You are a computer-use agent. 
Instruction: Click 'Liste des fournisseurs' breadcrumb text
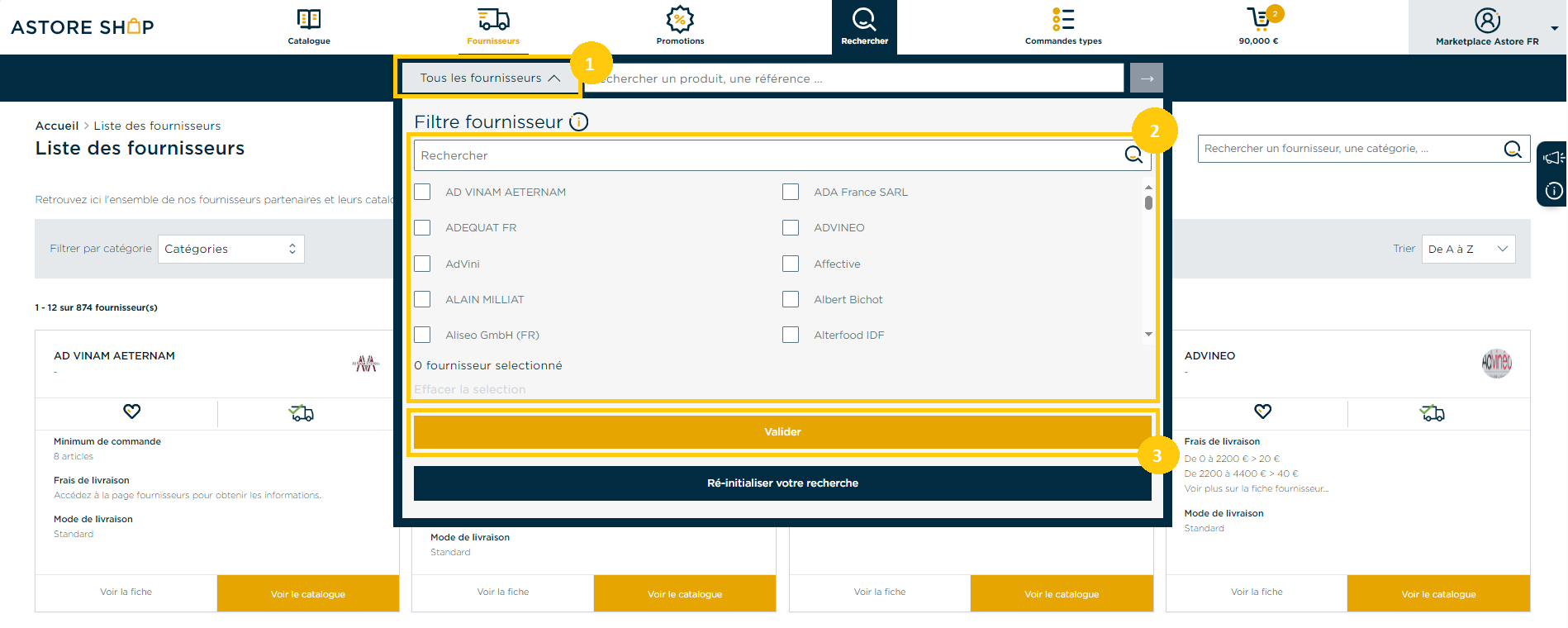[x=157, y=126]
